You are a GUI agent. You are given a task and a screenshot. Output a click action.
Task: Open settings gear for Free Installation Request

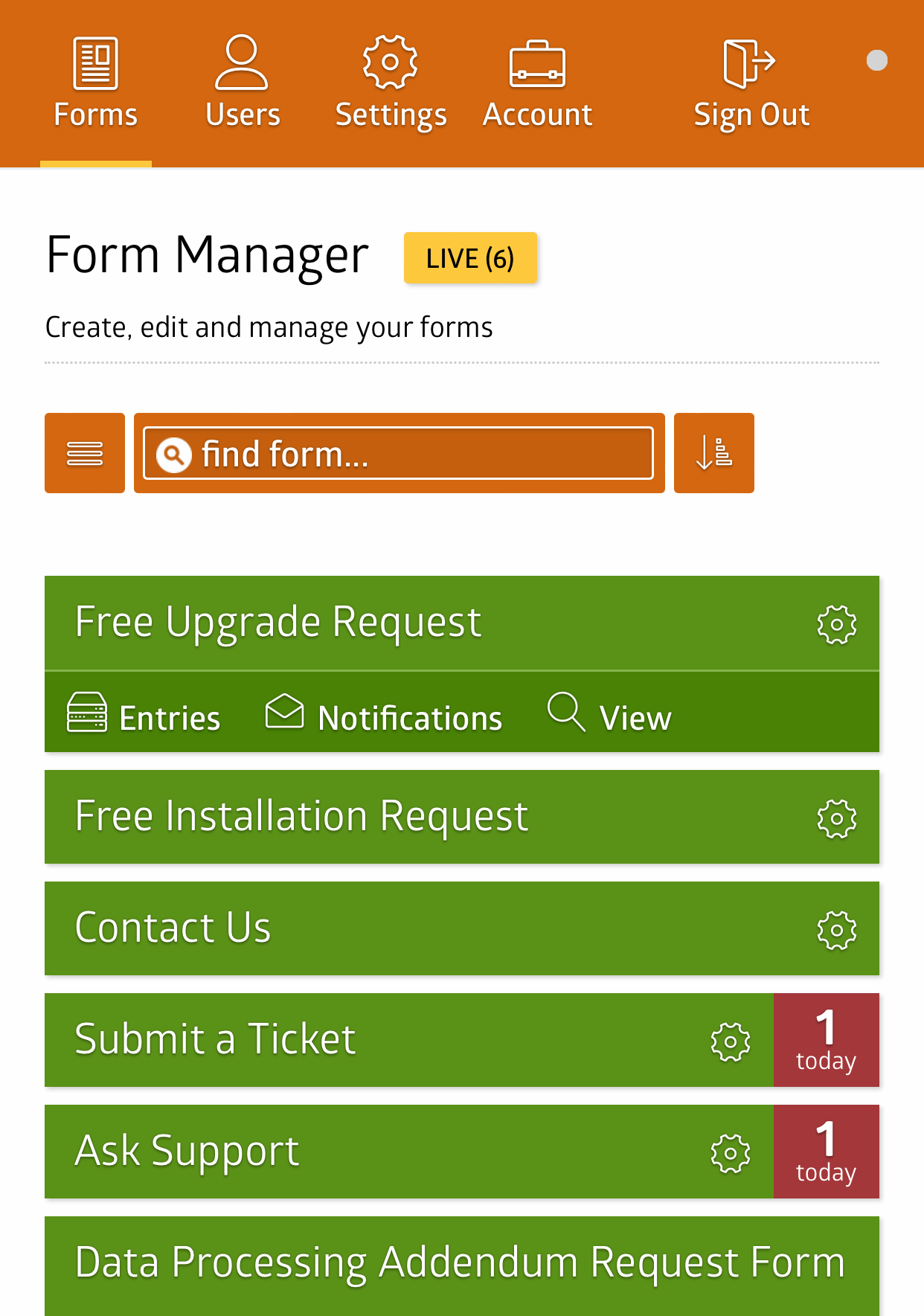coord(837,818)
